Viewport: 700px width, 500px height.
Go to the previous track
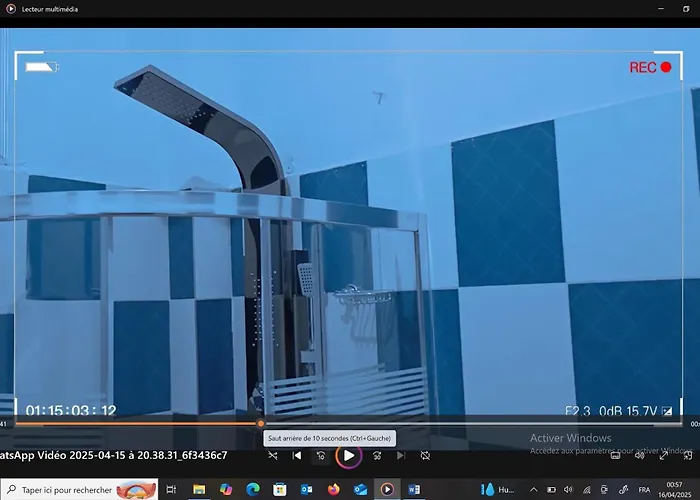tap(297, 455)
